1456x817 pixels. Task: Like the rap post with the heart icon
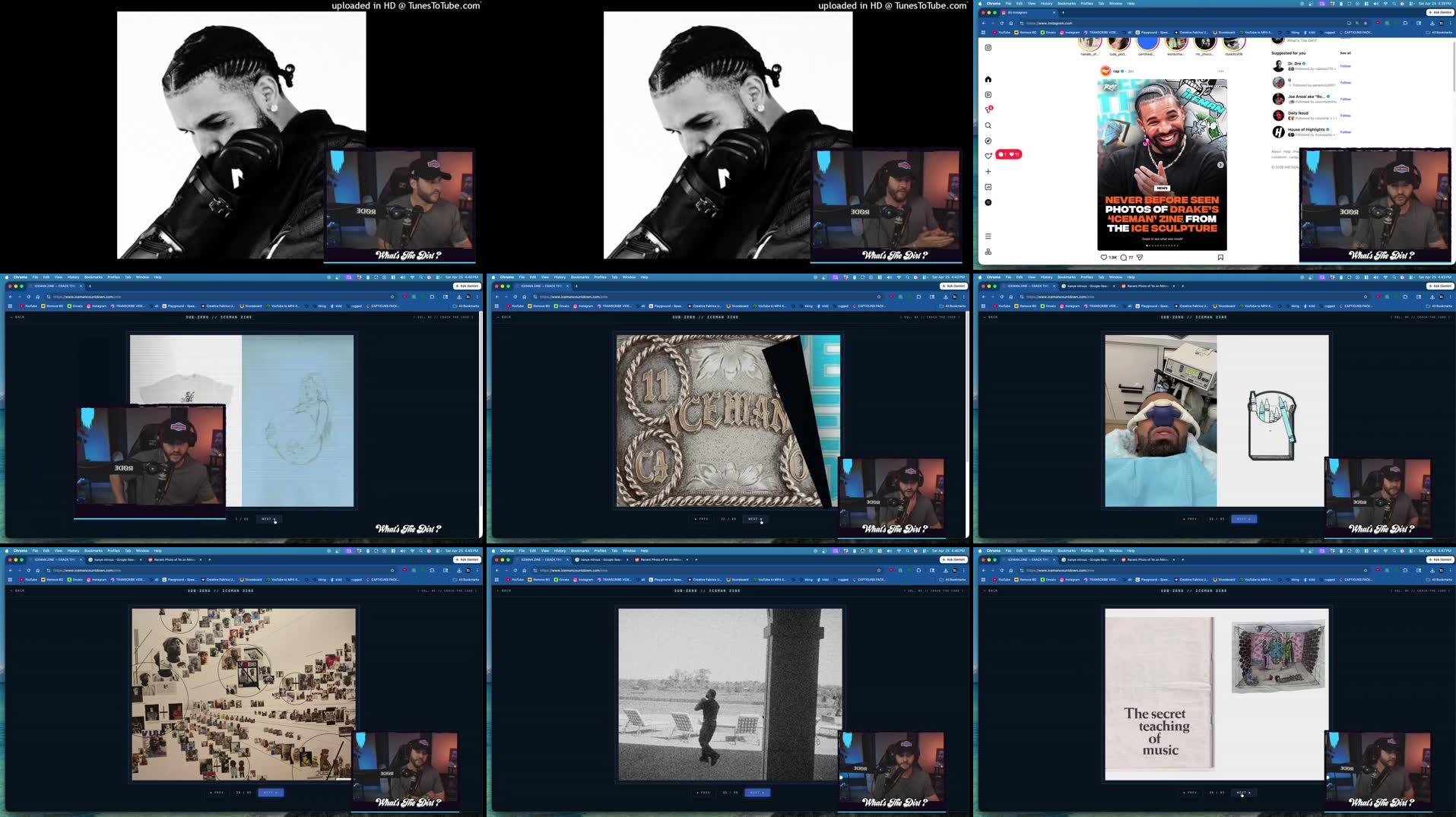tap(1104, 258)
